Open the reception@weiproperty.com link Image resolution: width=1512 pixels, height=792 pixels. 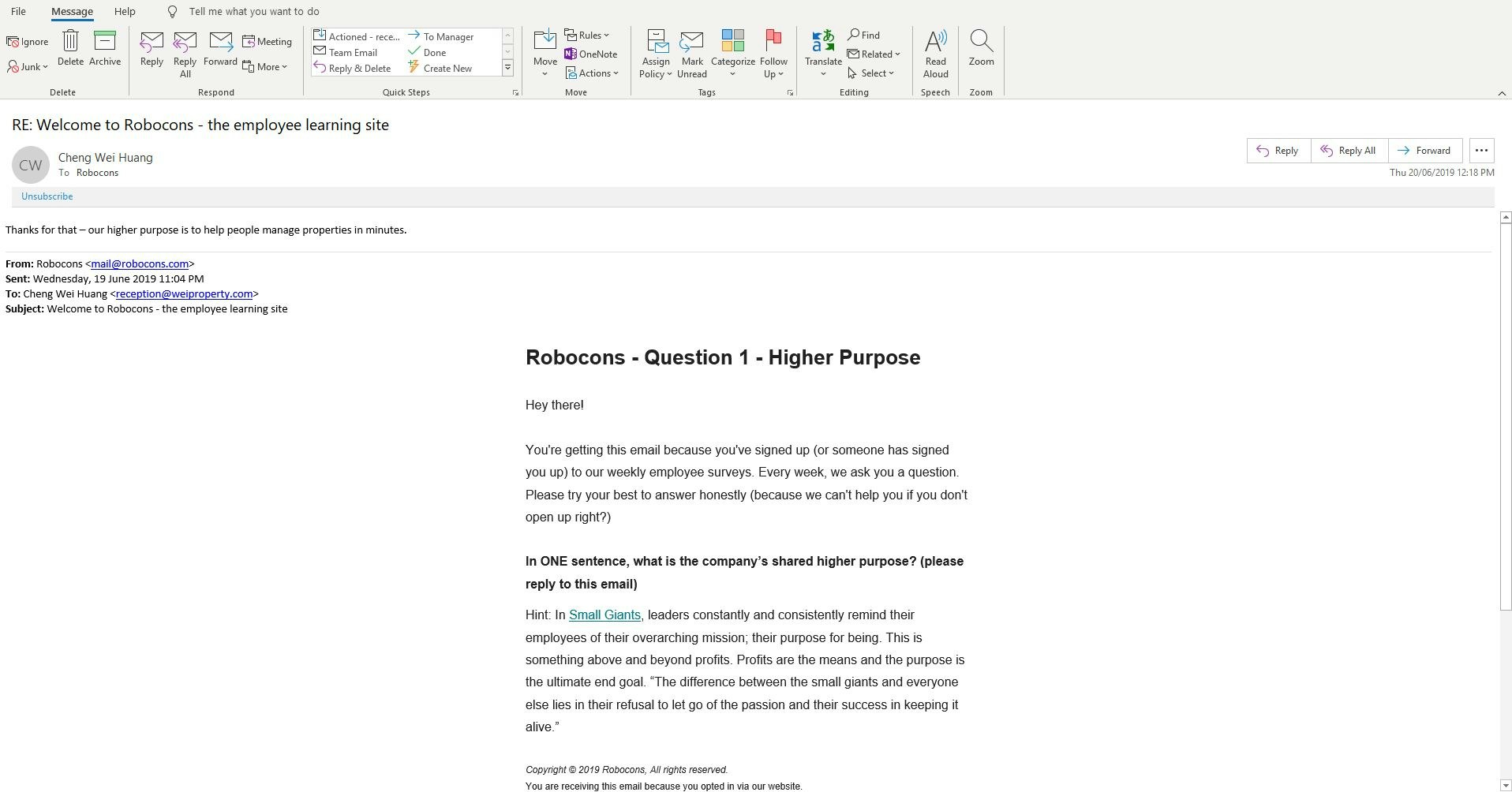(184, 294)
